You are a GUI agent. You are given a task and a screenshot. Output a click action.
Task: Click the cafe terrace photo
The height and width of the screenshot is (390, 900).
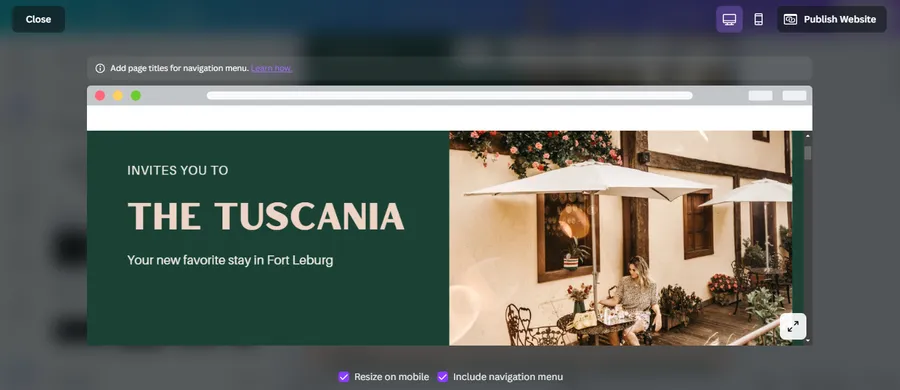coord(620,238)
